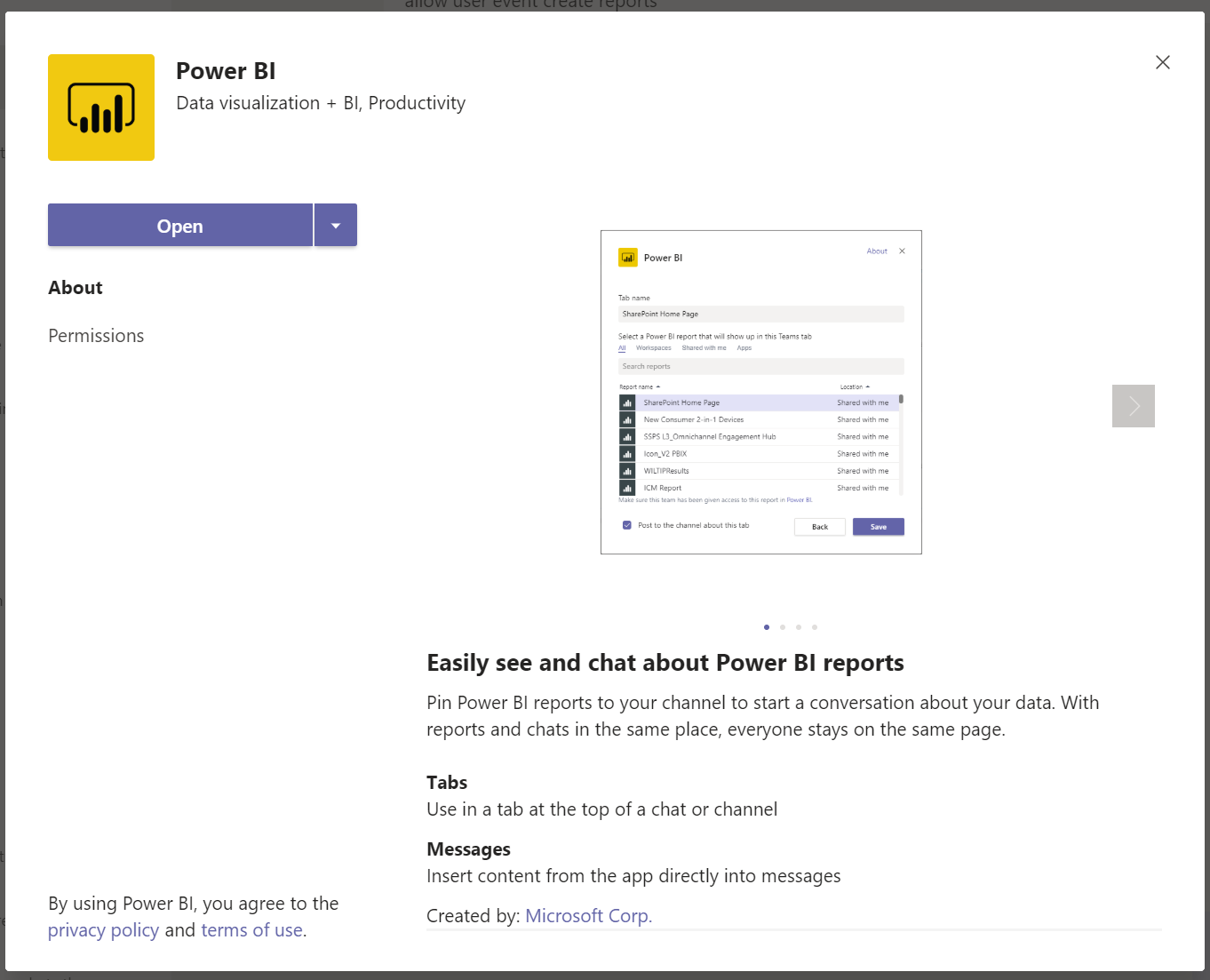Click the "Tabs" capability heading

(447, 783)
